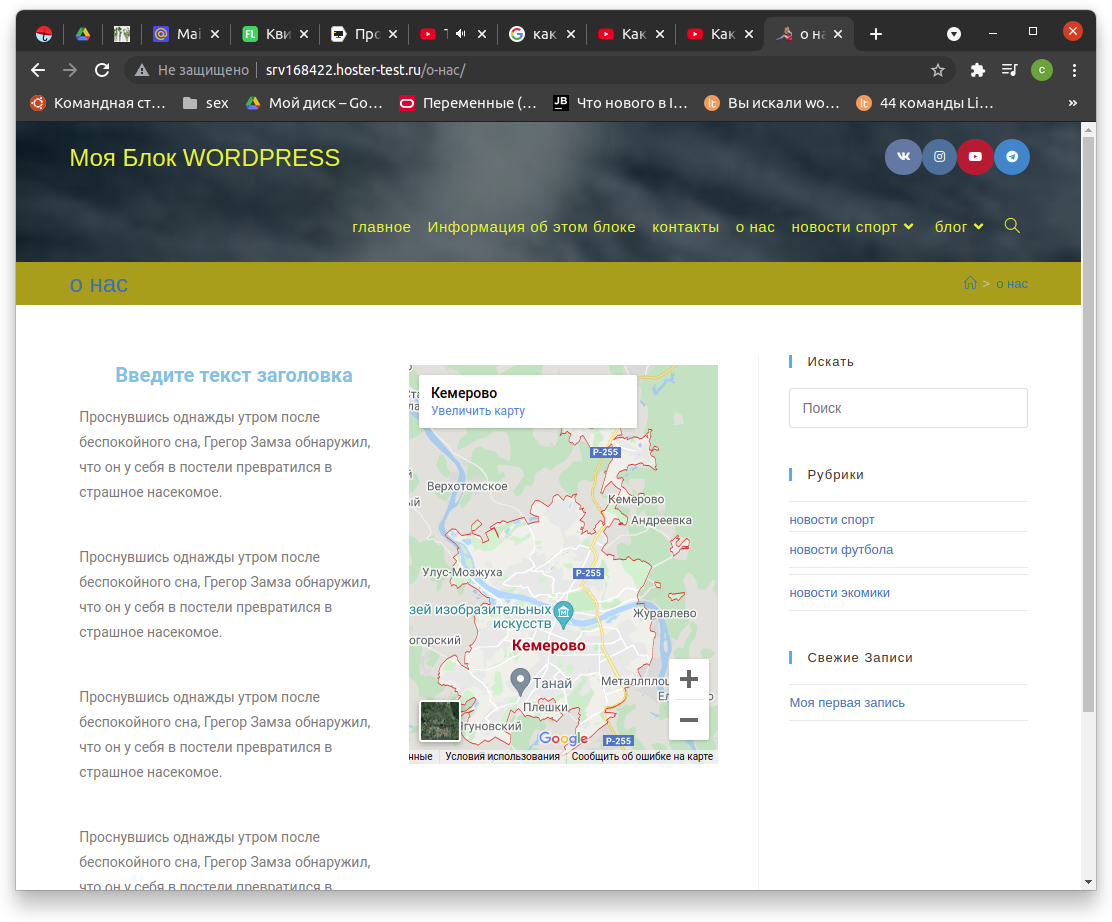Switch map to satellite view thumbnail
Screen dimensions: 1112x922
[x=440, y=721]
